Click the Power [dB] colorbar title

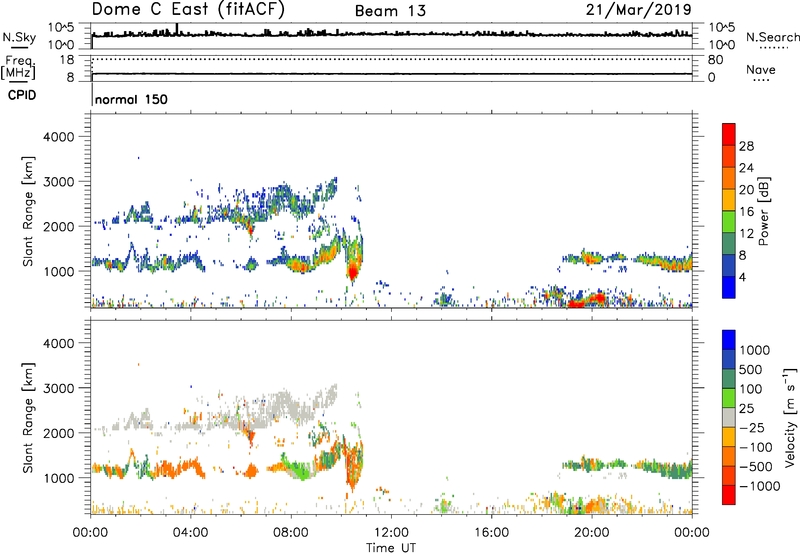[763, 211]
